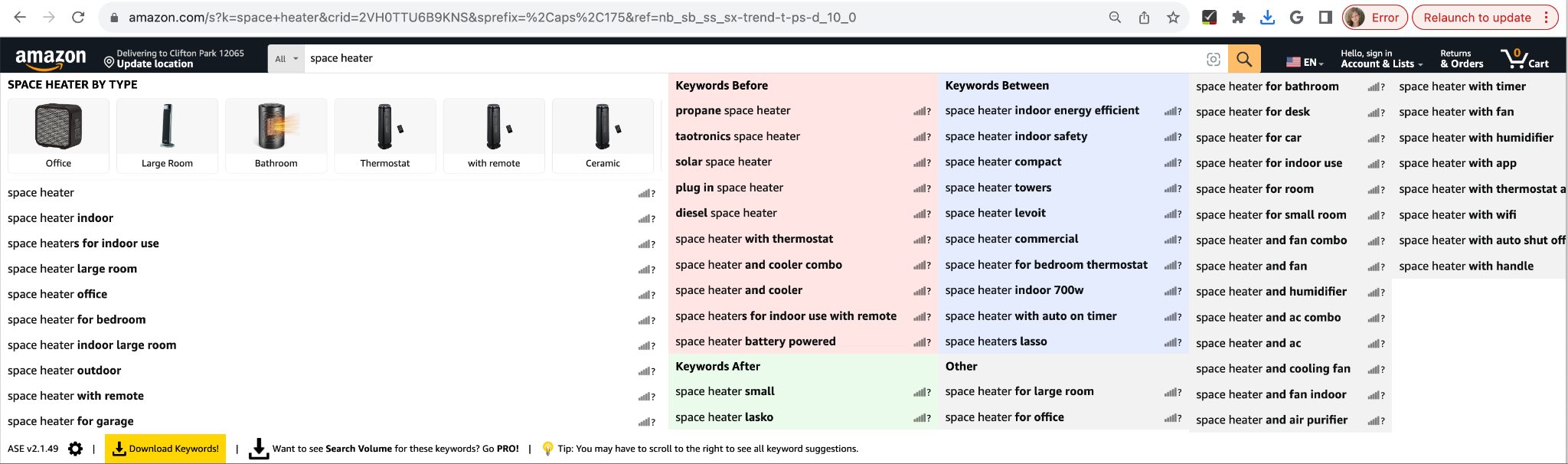
Task: Click the share page icon in address bar
Action: pos(1144,18)
